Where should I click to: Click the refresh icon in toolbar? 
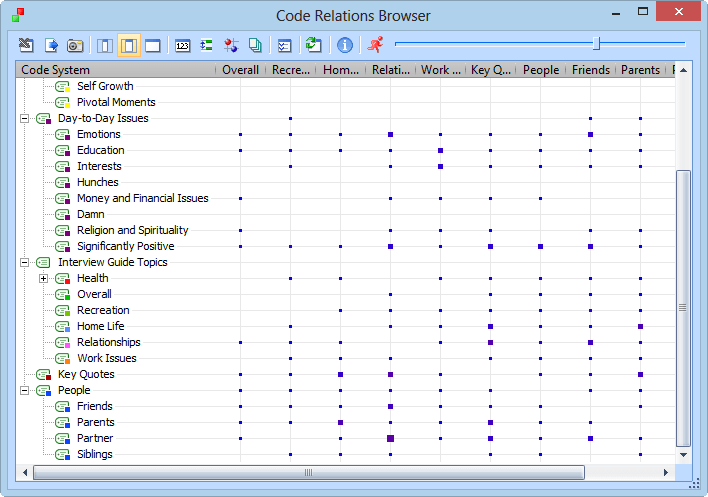pyautogui.click(x=314, y=45)
